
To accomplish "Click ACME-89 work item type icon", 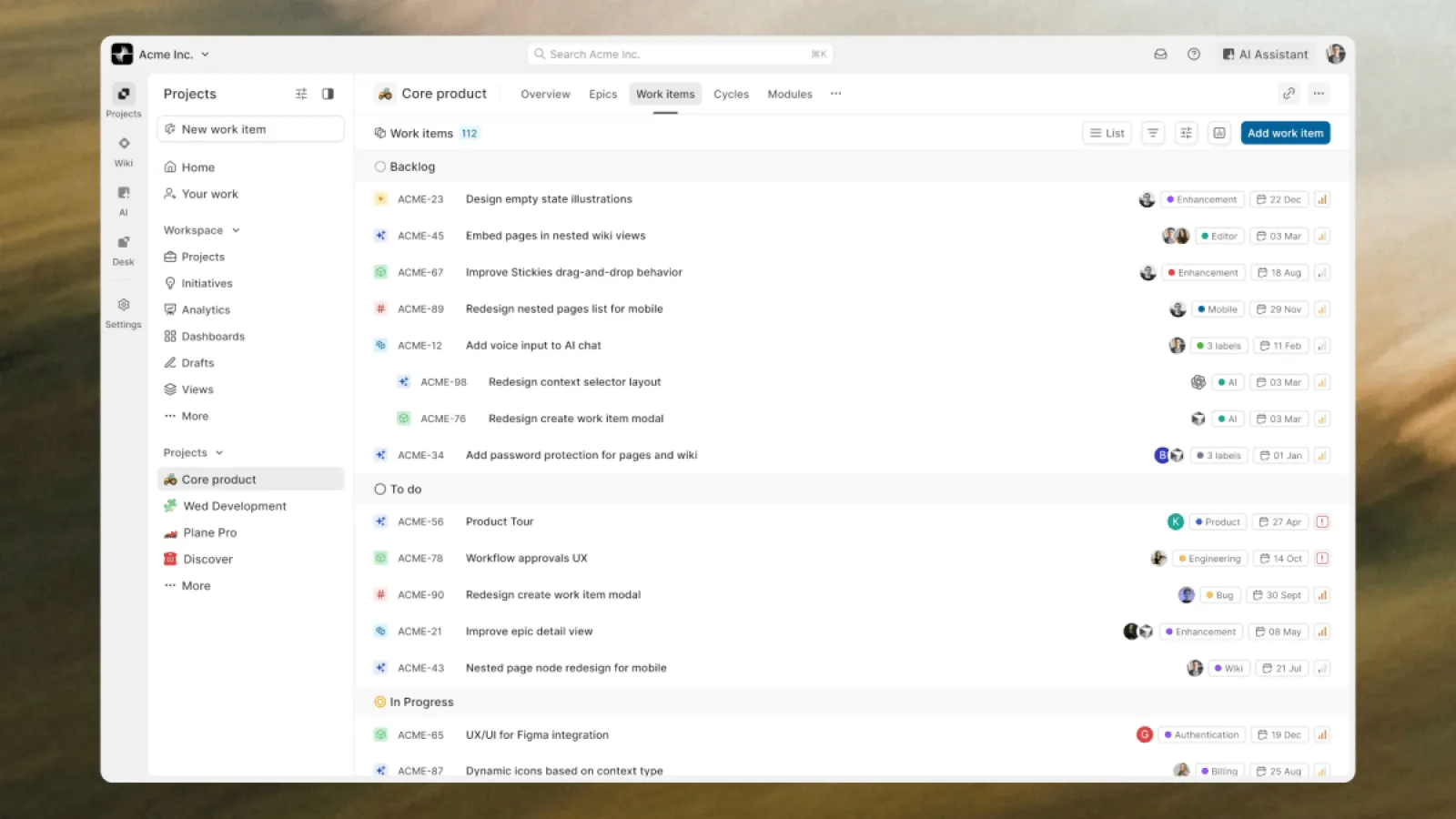I will tap(380, 308).
